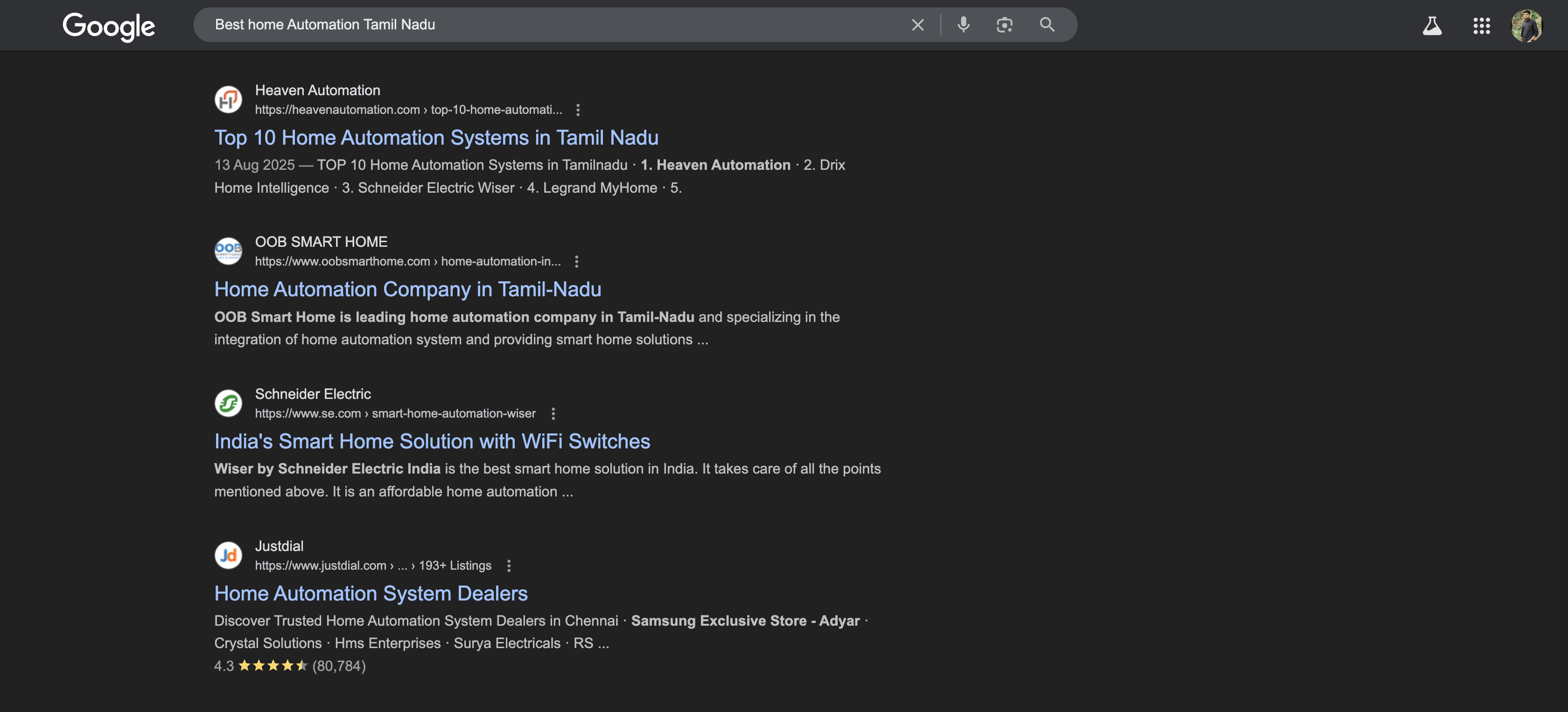Open more options for Heaven Automation result

coord(578,110)
